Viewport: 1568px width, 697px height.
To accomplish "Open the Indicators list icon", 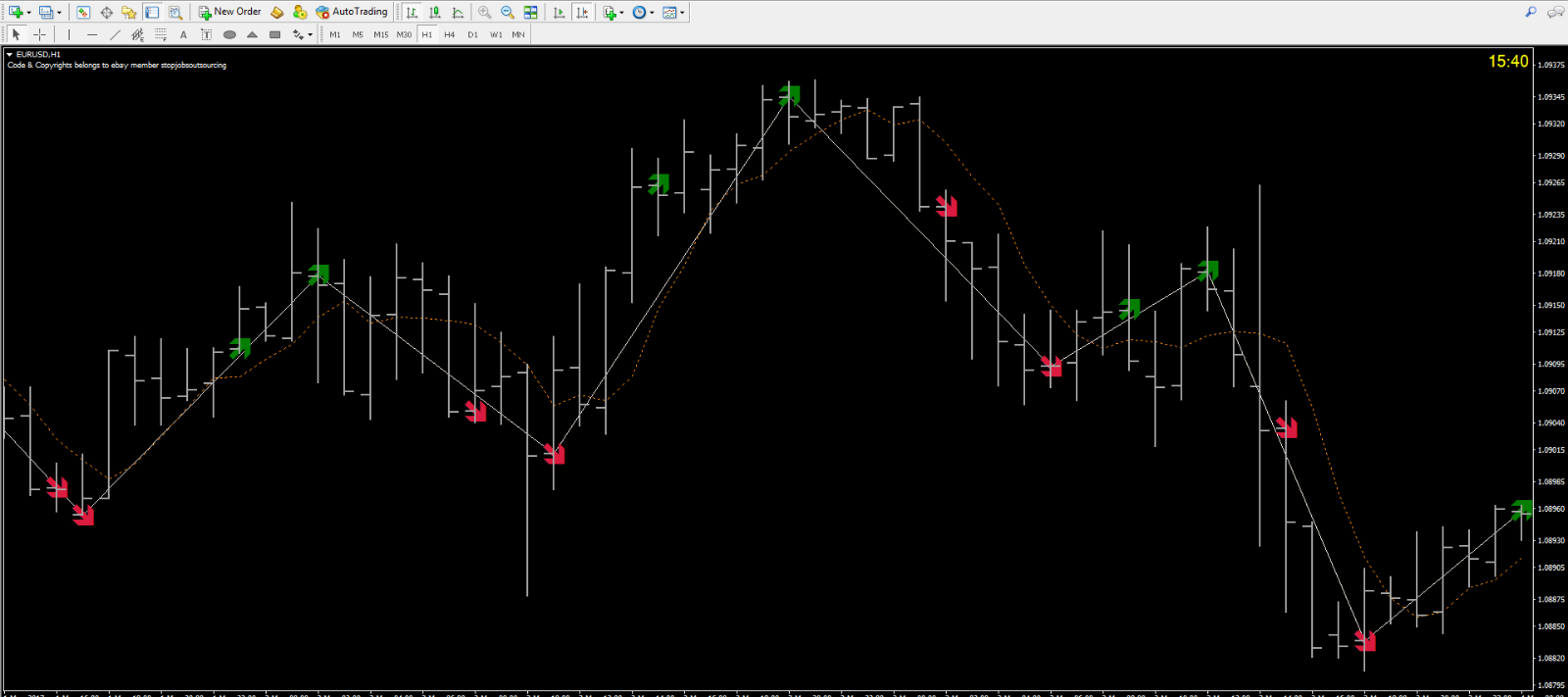I will [610, 12].
